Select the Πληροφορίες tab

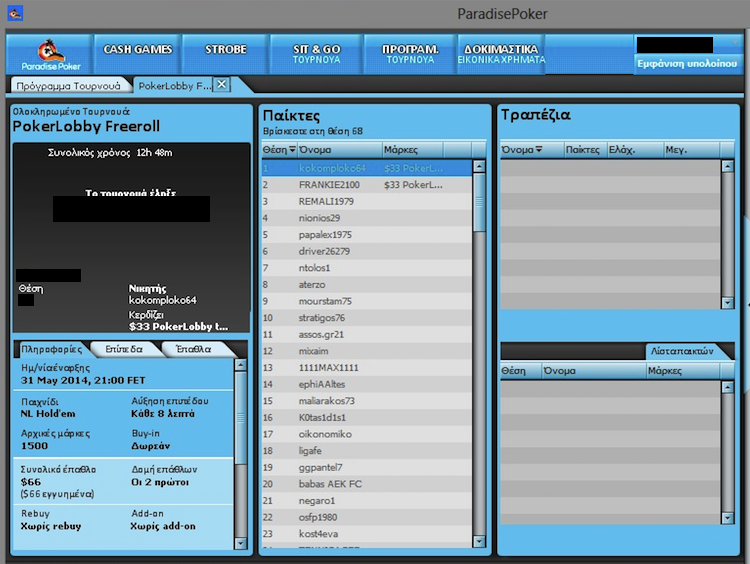click(x=51, y=349)
